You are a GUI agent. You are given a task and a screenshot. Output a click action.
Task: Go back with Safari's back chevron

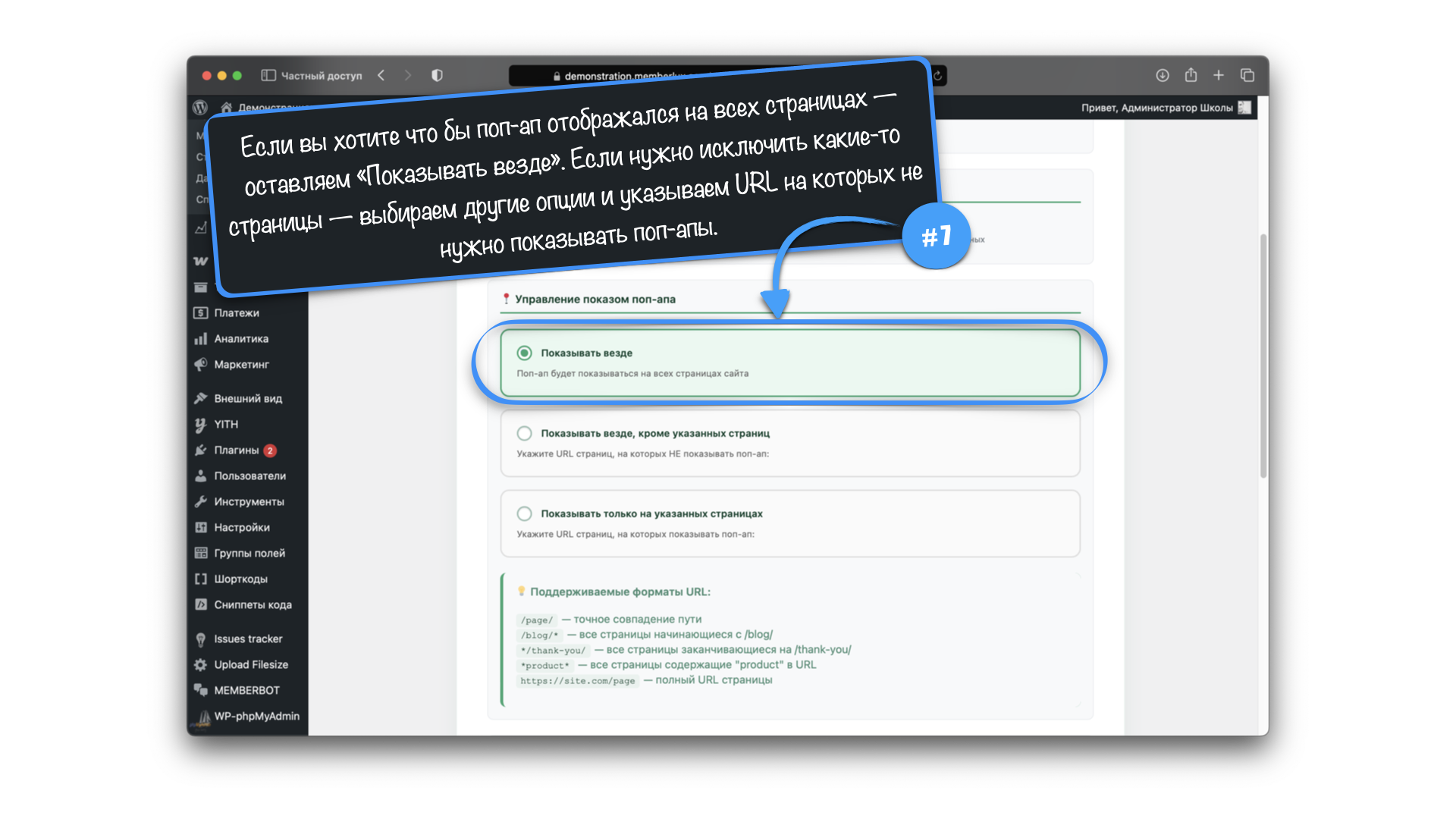click(381, 76)
